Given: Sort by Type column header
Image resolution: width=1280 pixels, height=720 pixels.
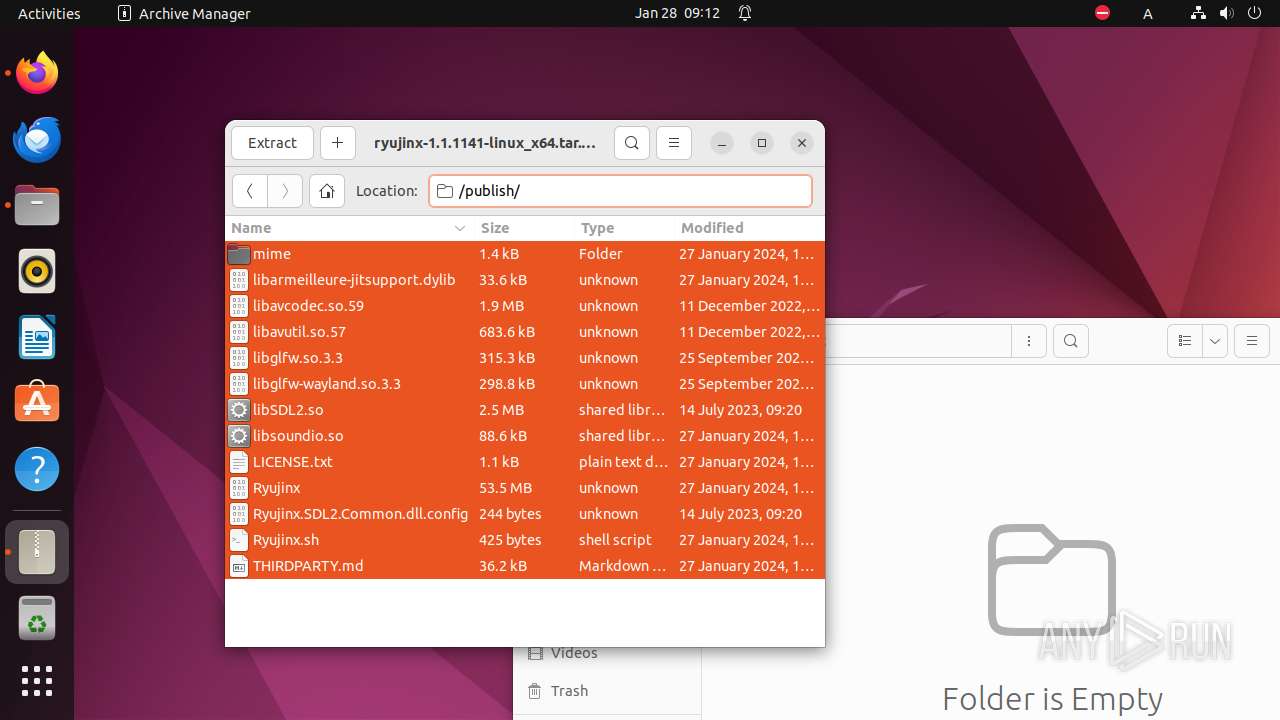Looking at the screenshot, I should [625, 228].
